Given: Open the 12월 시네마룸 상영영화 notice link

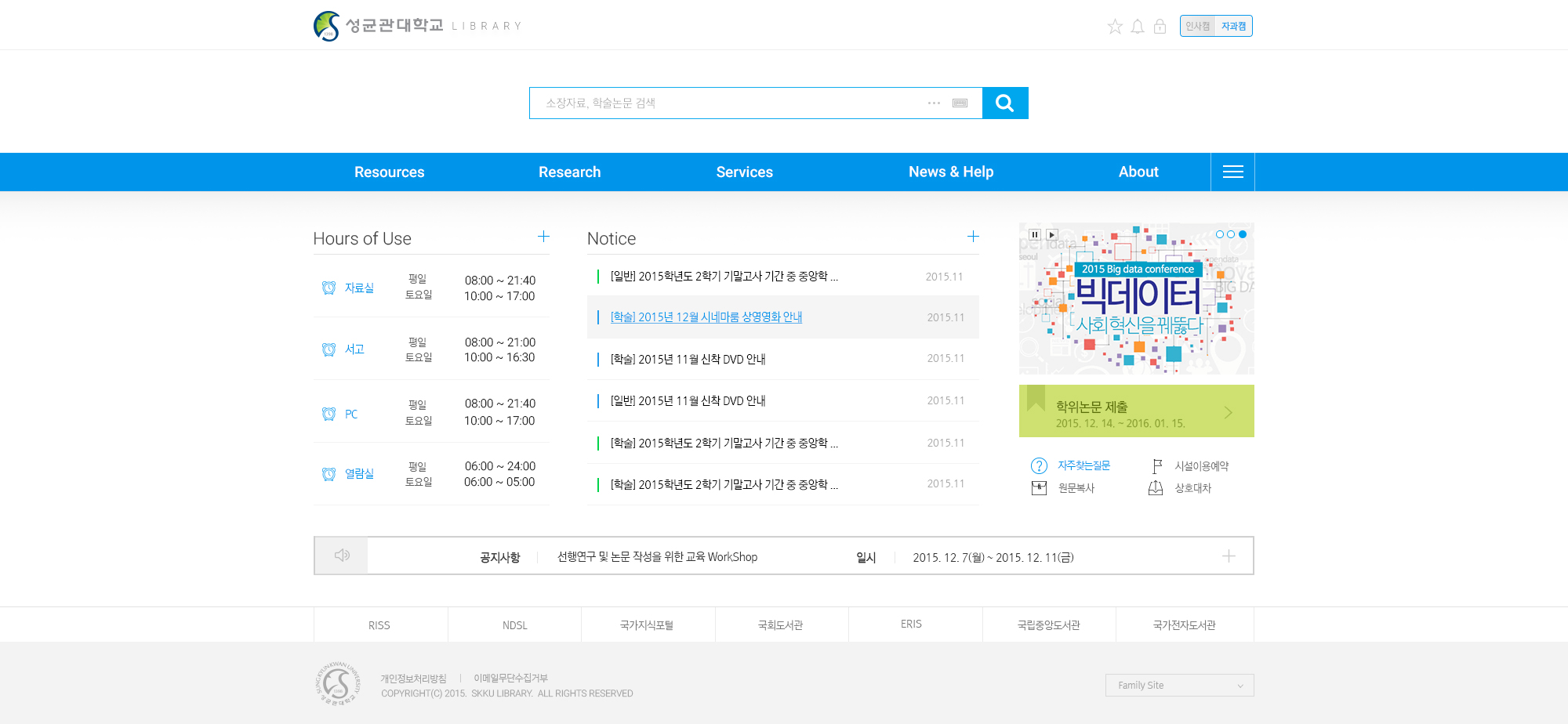Looking at the screenshot, I should coord(706,317).
